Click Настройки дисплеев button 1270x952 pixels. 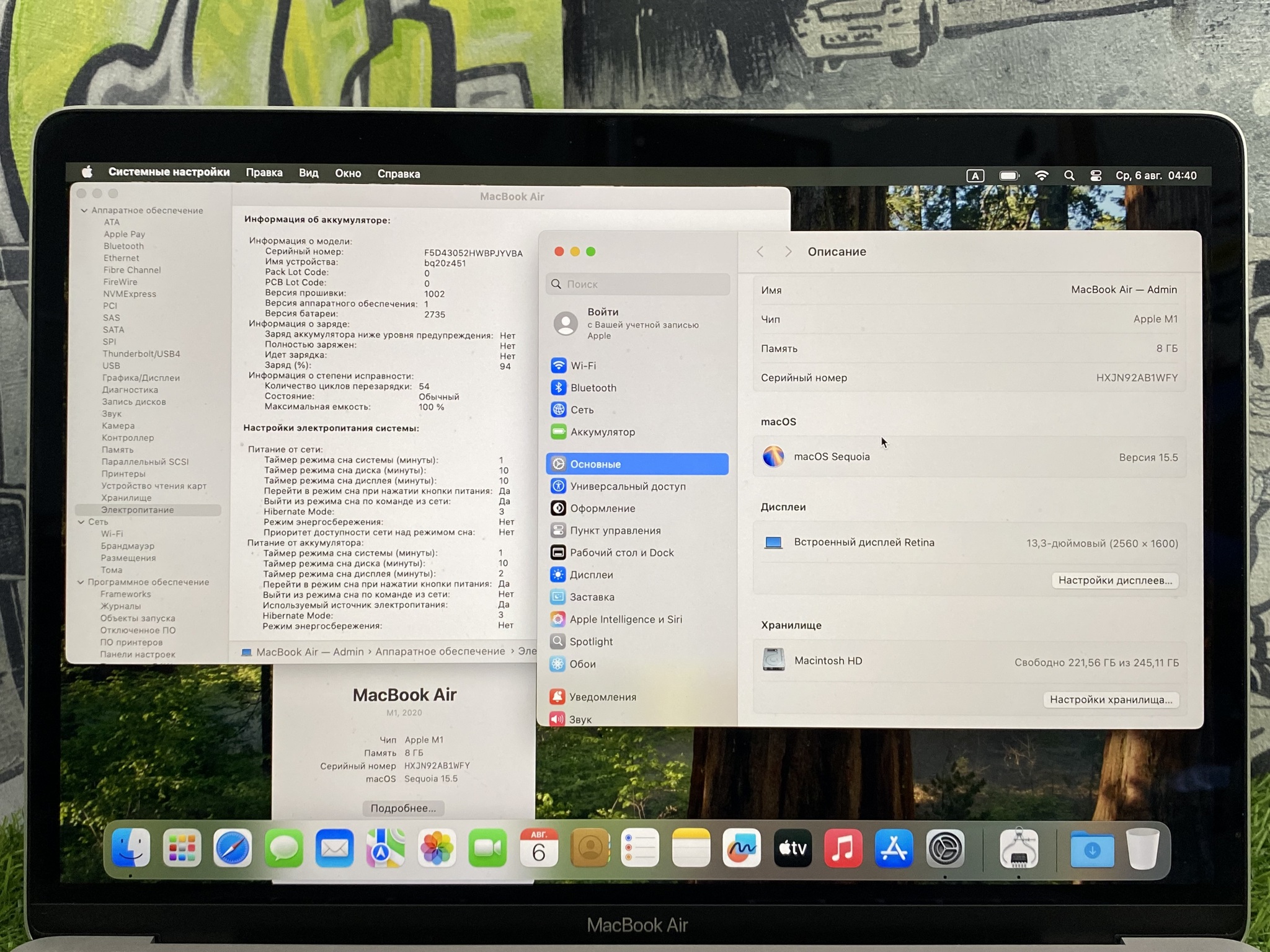click(1114, 580)
